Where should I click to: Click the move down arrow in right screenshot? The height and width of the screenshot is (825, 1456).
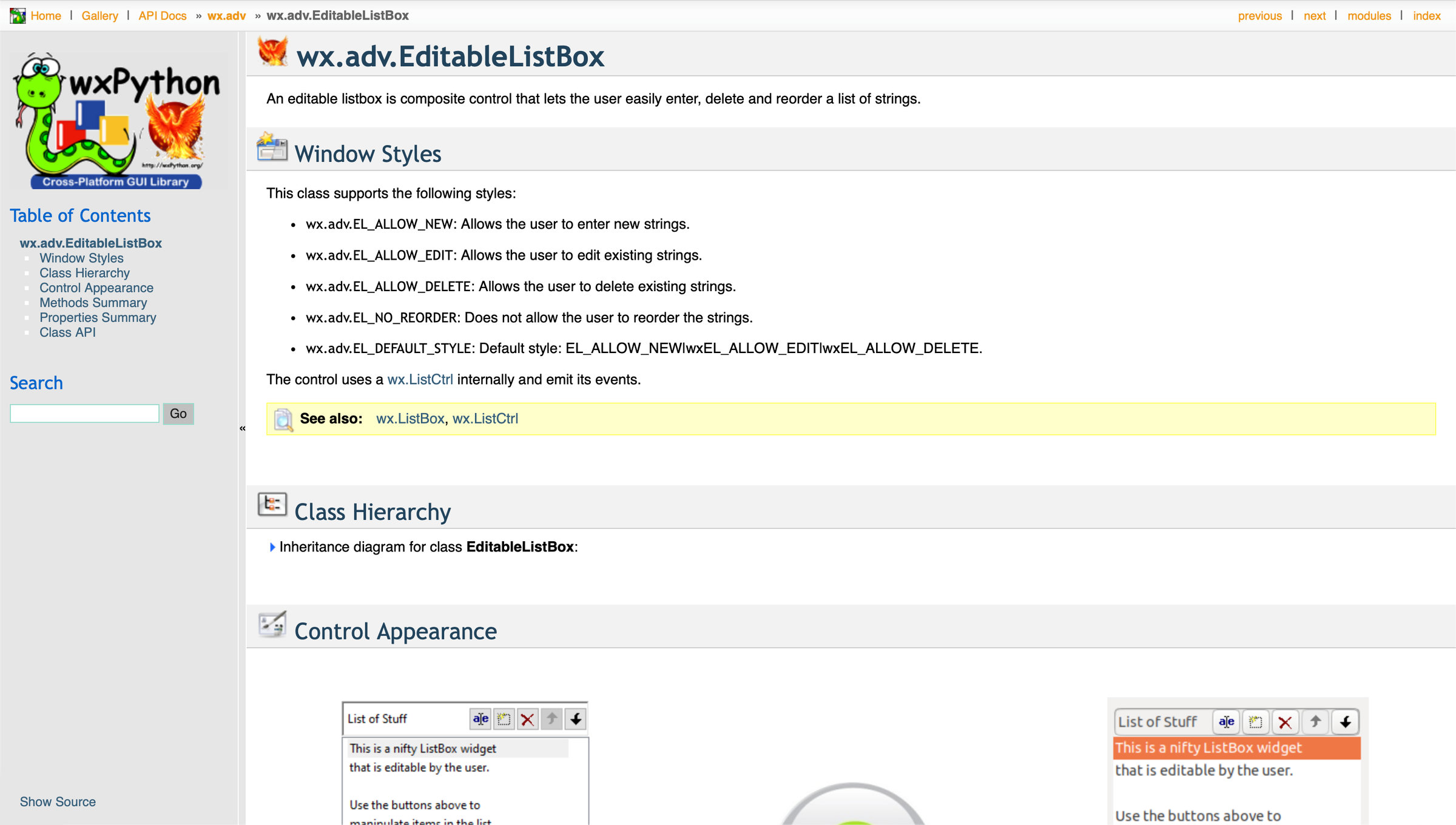[x=1345, y=722]
